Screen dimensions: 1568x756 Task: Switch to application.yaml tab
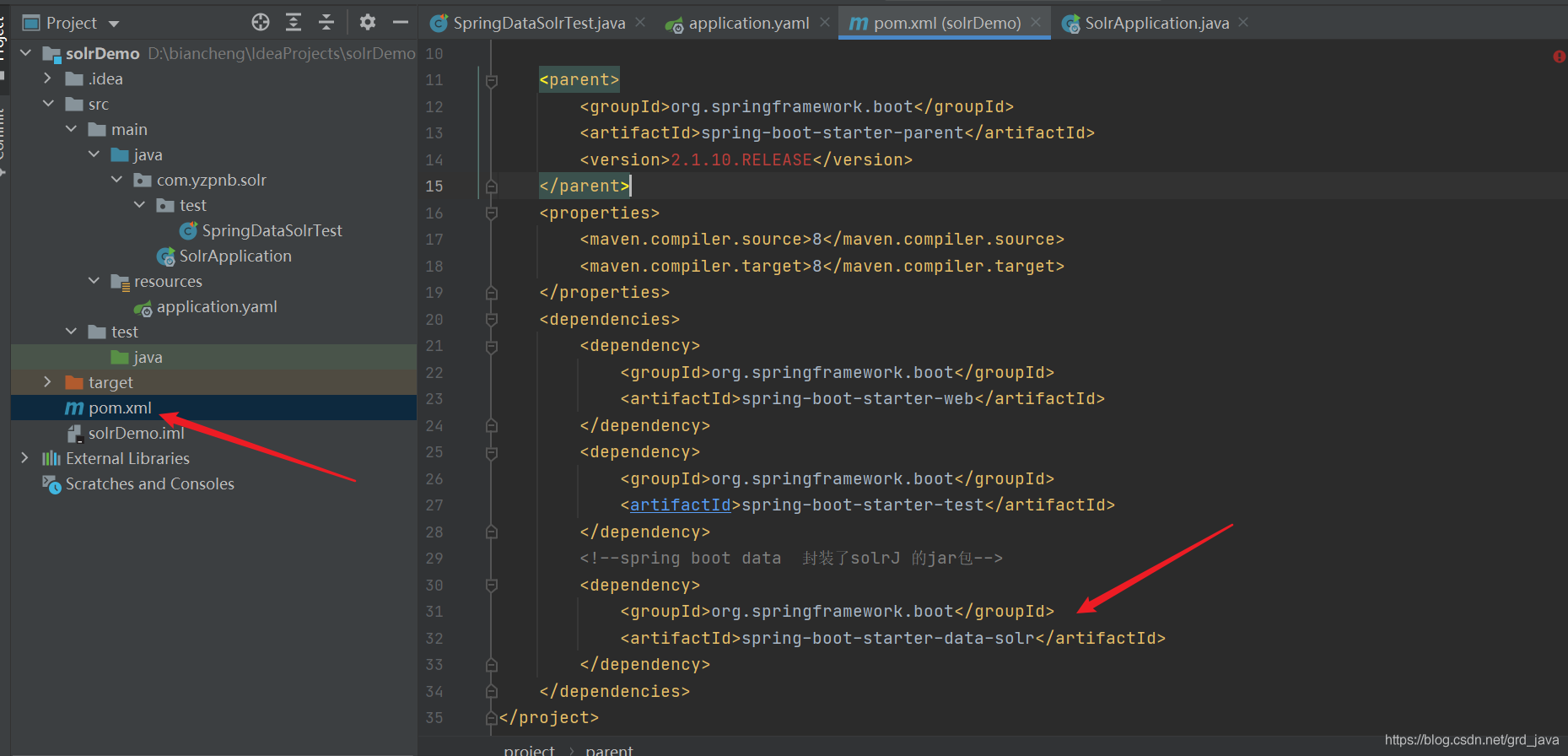pyautogui.click(x=748, y=23)
